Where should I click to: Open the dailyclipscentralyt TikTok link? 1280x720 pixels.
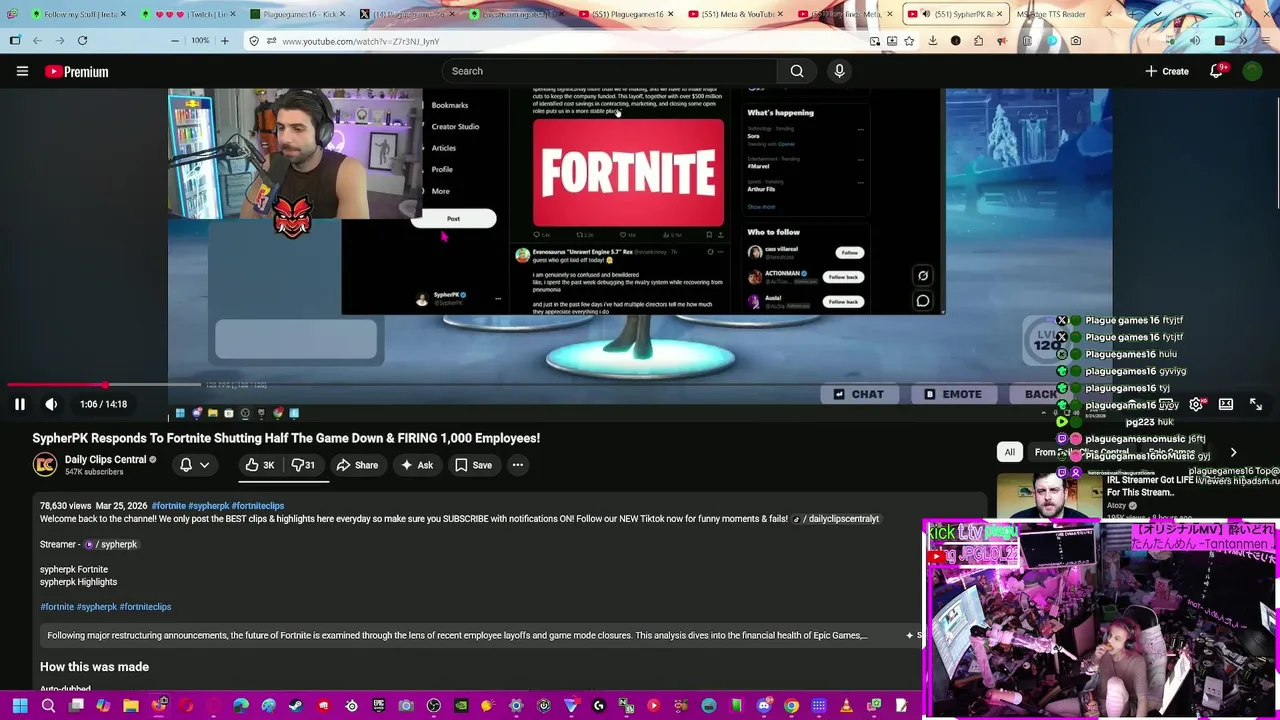(836, 519)
